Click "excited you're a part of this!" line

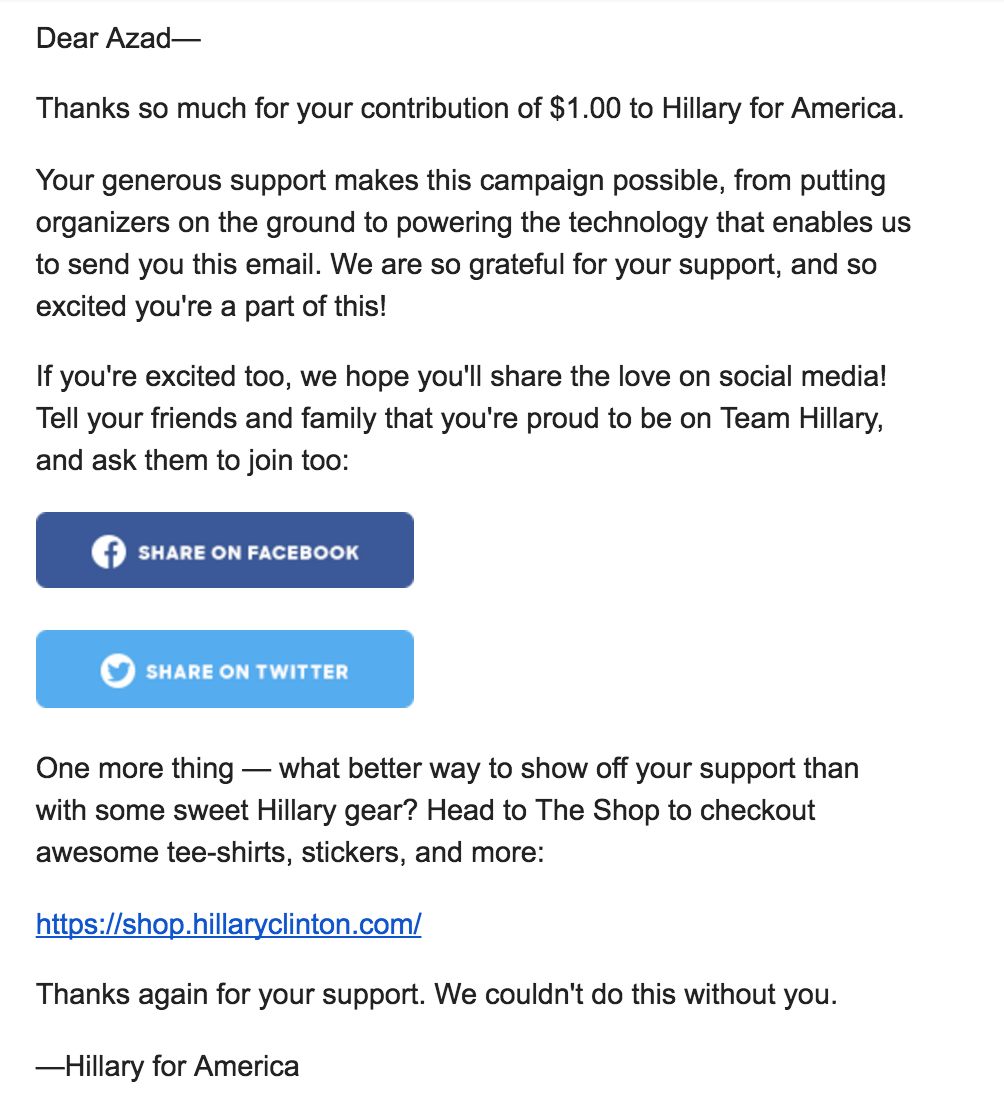210,306
